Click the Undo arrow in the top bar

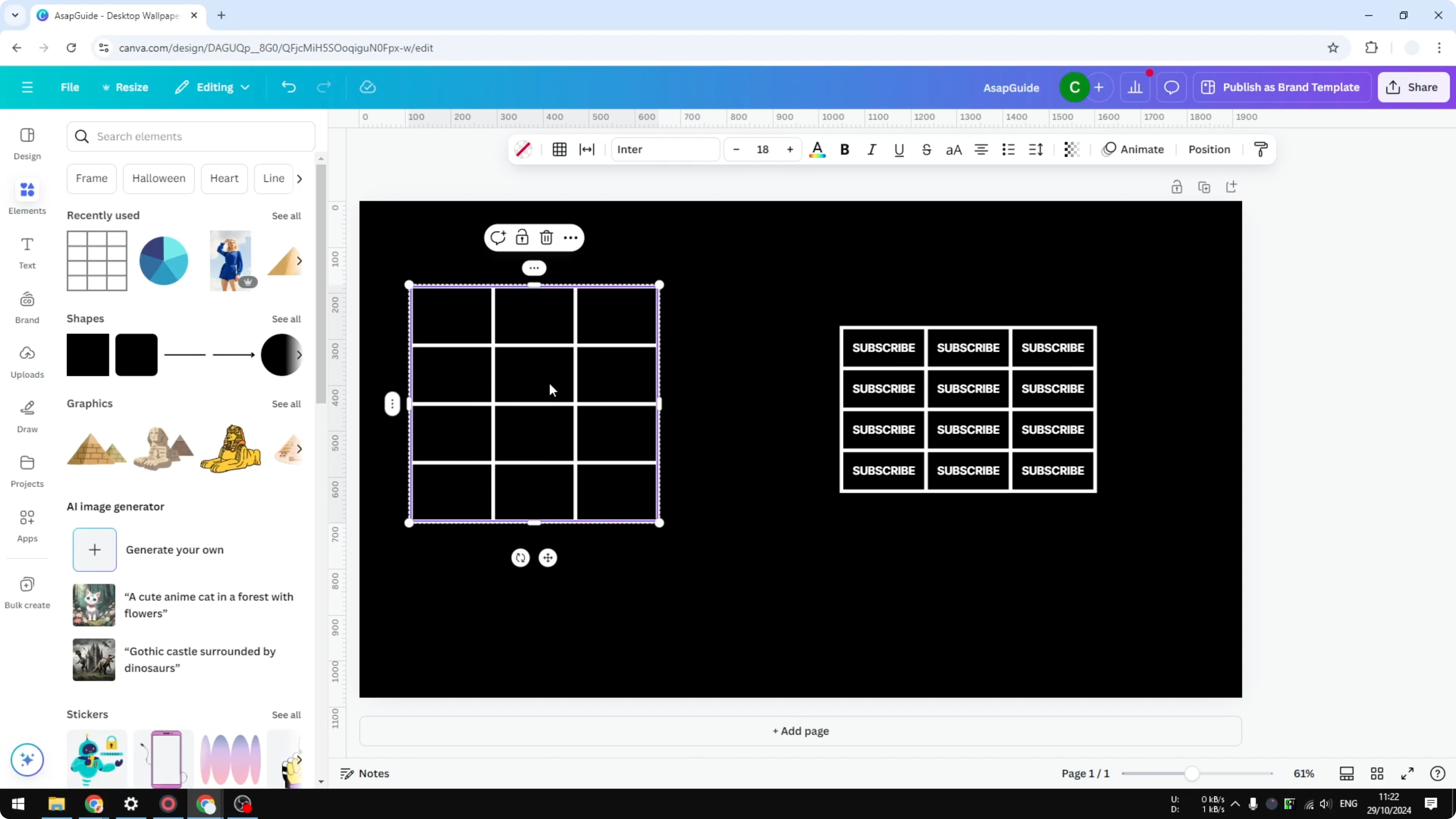[x=288, y=87]
